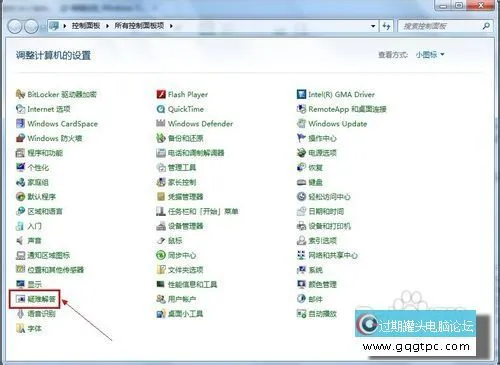Select the 自动播放 text

tap(323, 314)
